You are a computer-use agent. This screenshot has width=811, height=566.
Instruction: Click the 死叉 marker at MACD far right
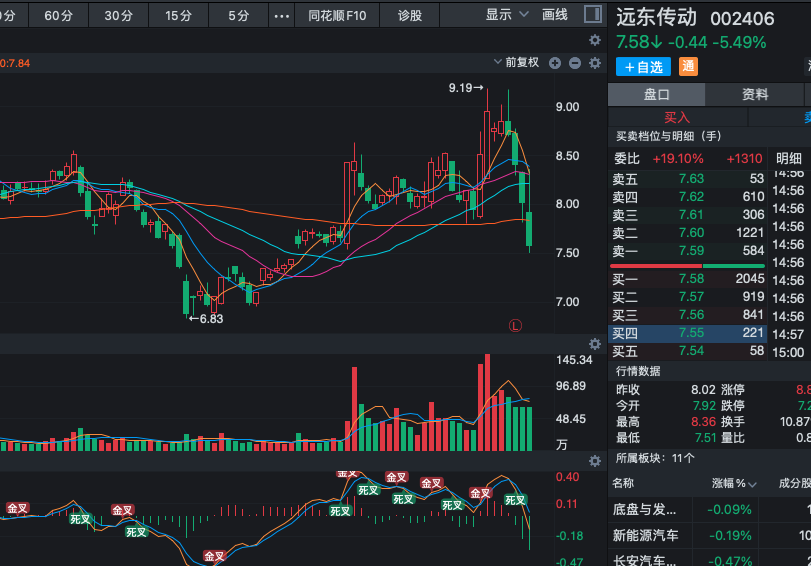tap(515, 500)
